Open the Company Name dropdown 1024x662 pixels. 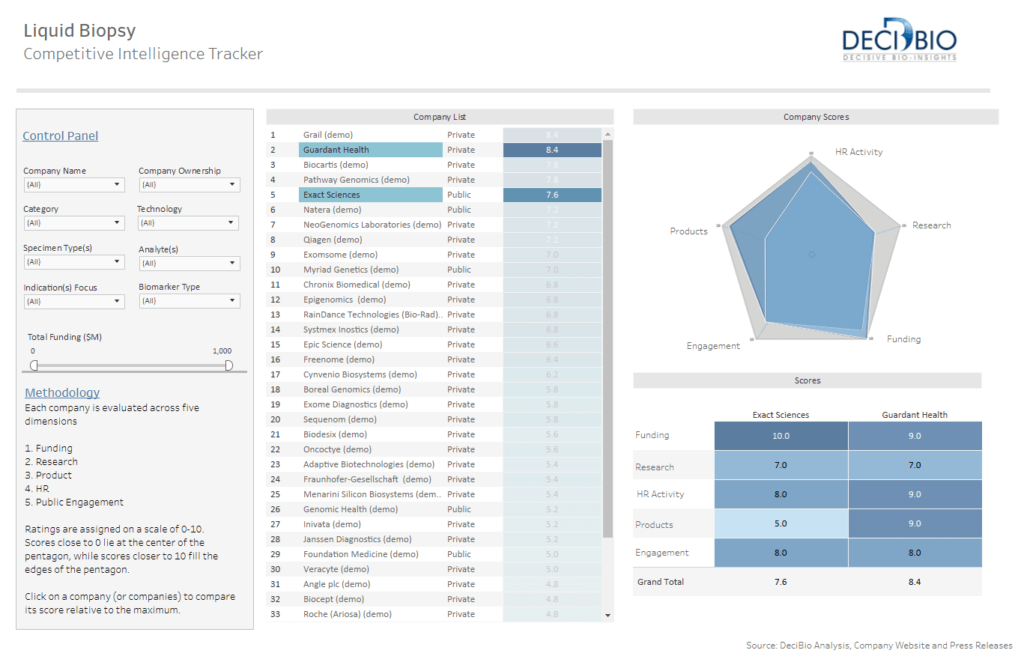coord(74,185)
